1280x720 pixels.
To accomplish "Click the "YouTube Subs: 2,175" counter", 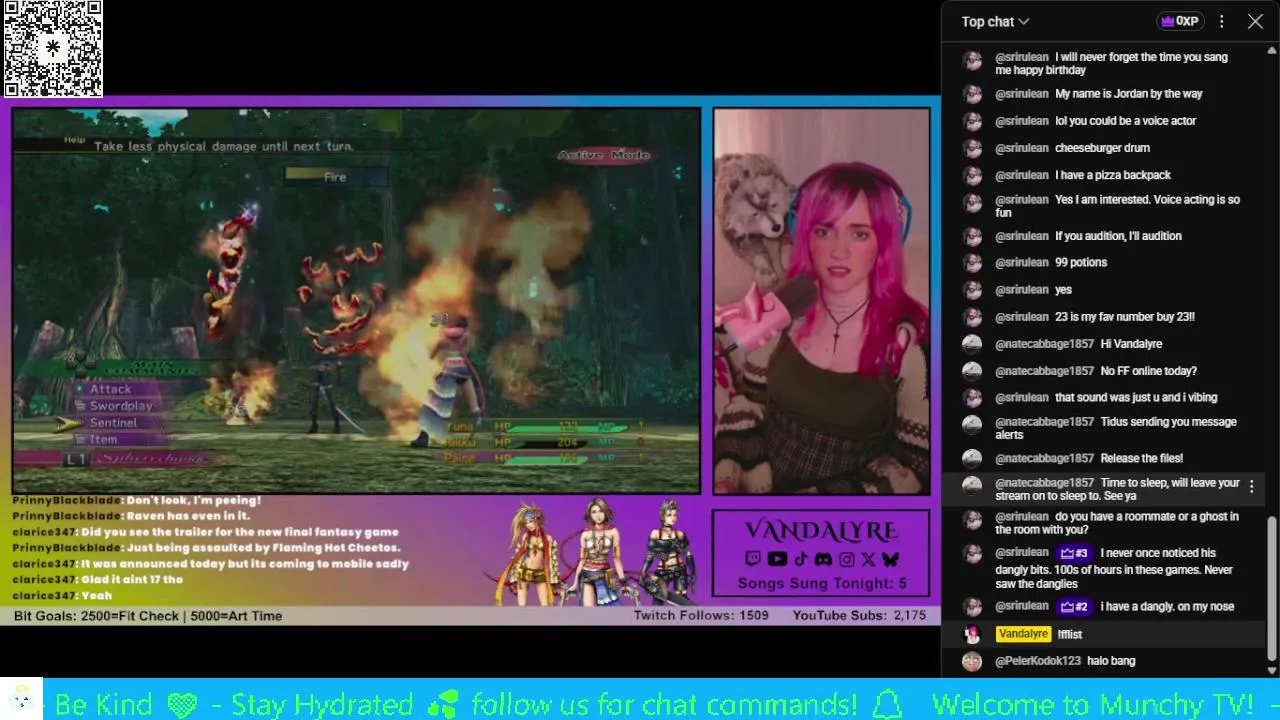I will click(859, 615).
